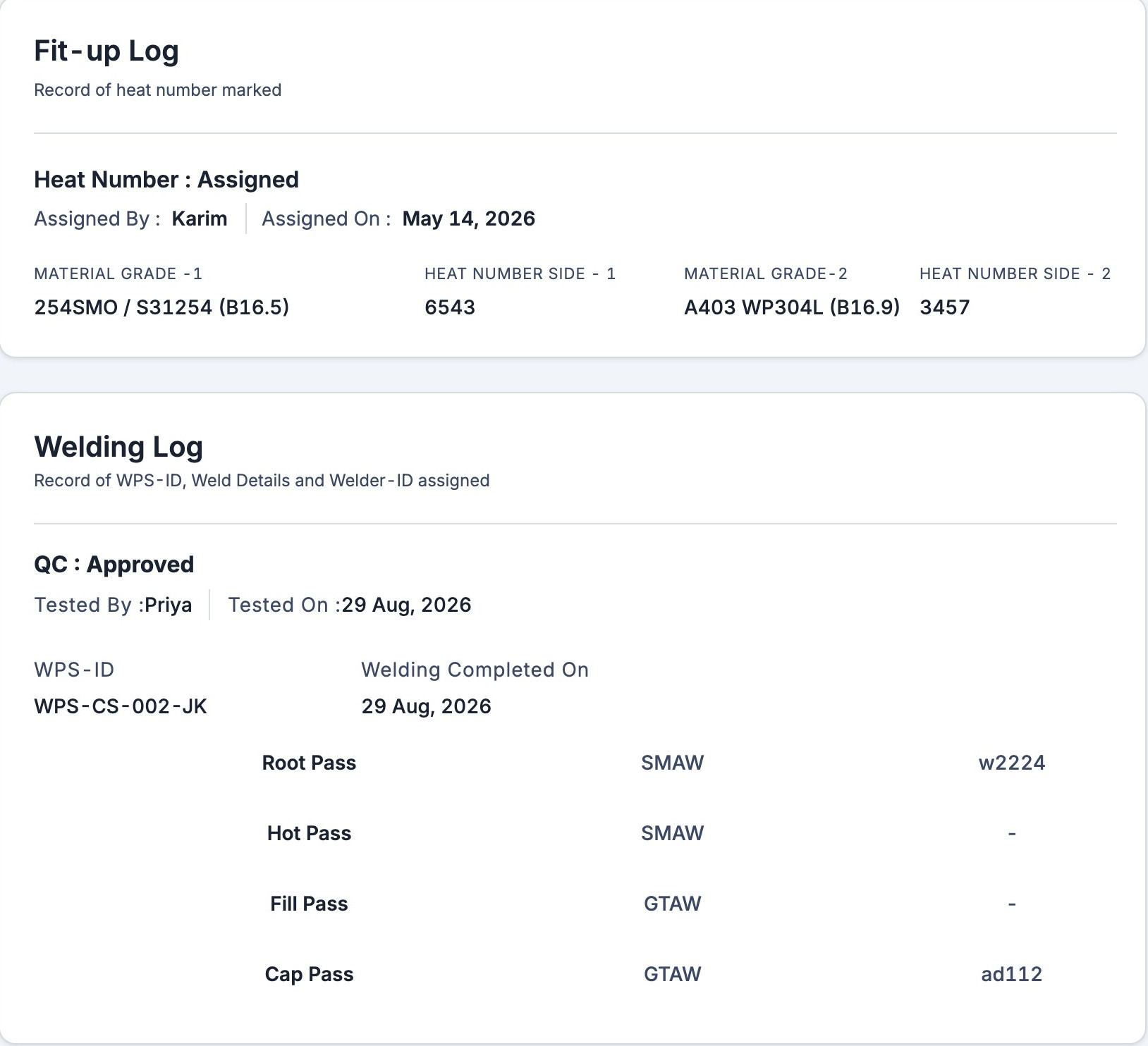Click tester name Priya
The height and width of the screenshot is (1046, 1148).
click(x=168, y=605)
